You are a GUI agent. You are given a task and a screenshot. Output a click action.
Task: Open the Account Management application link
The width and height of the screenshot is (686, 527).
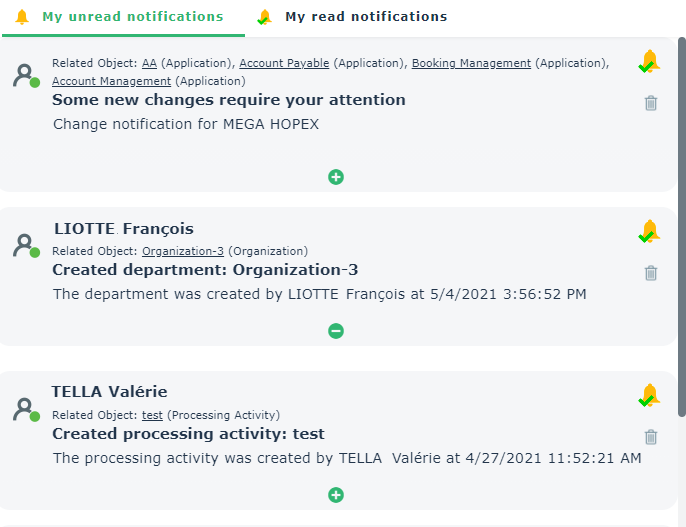[x=111, y=81]
